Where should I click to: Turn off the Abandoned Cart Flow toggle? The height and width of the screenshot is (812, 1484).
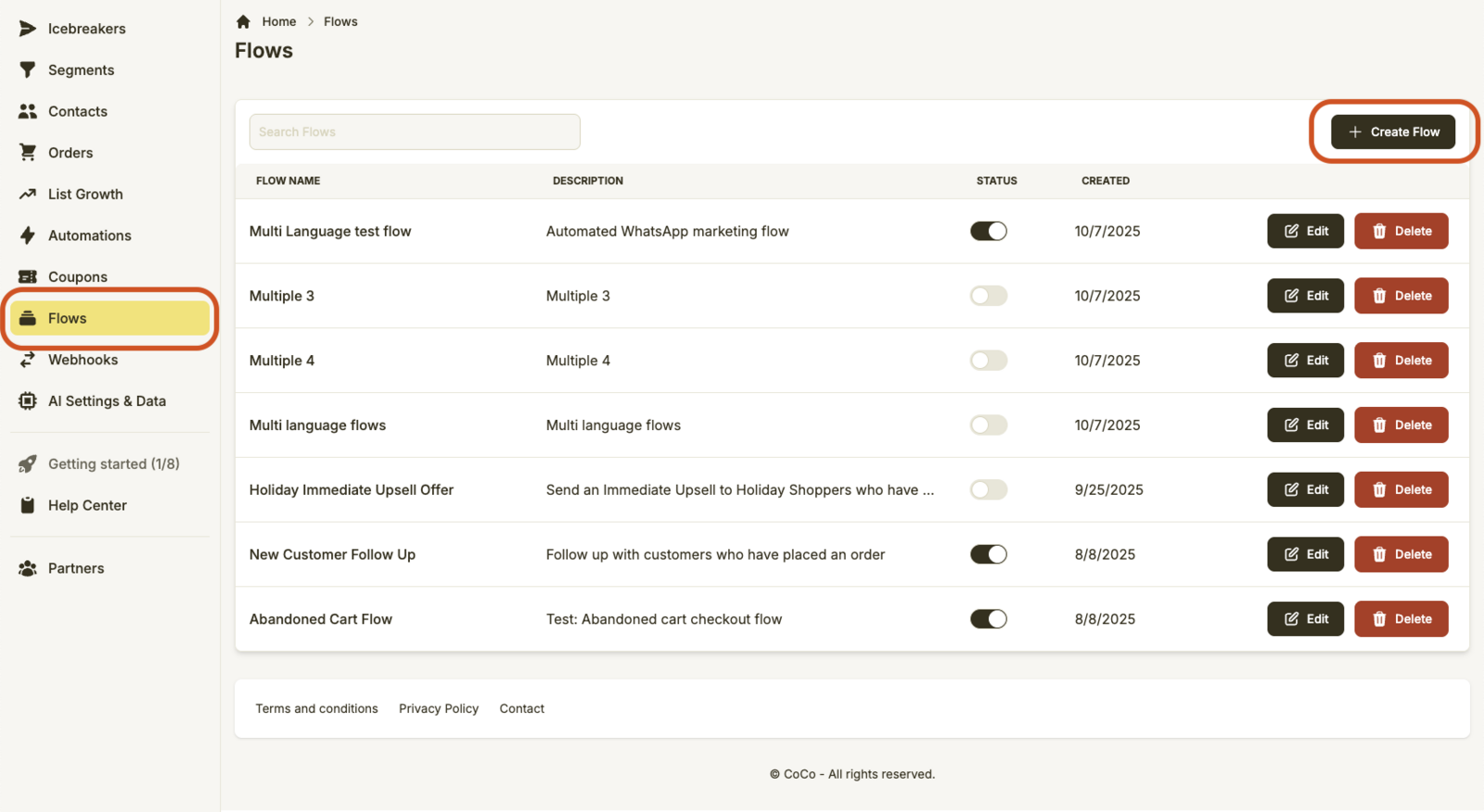(988, 619)
